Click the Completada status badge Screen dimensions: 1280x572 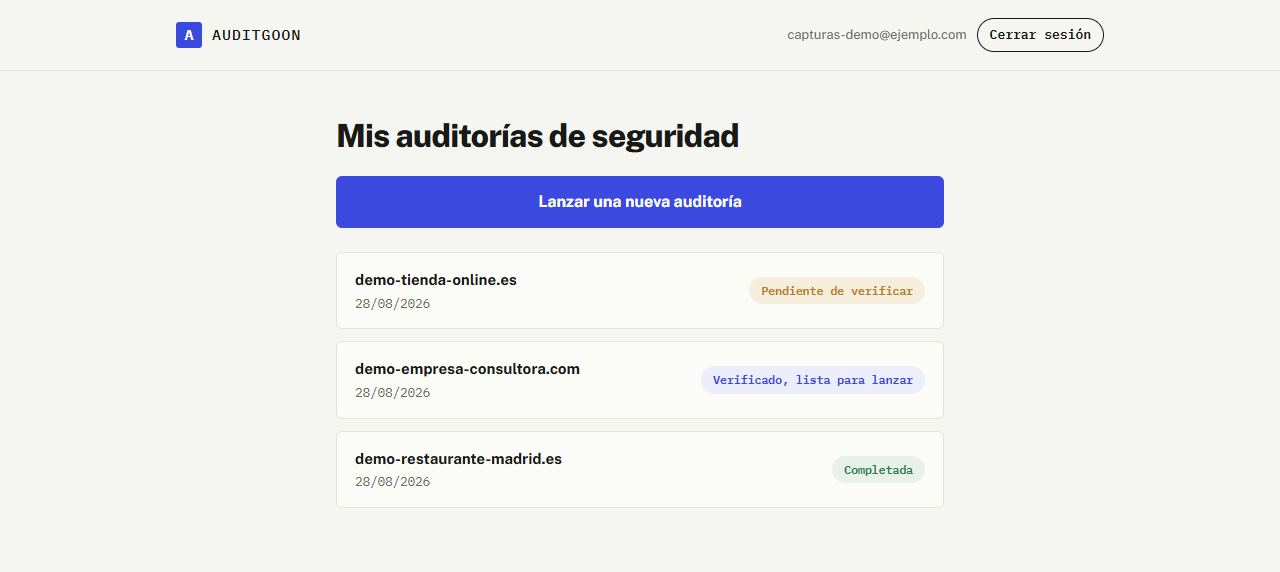878,469
